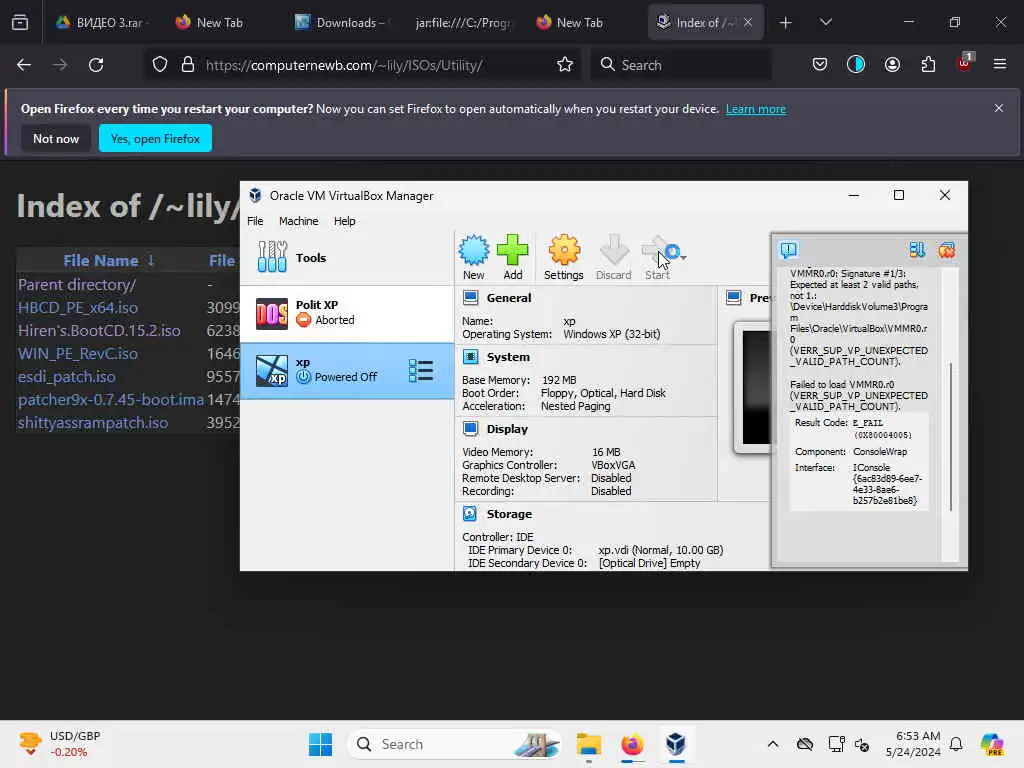Open HBCD_PE_x64.iso link
The height and width of the screenshot is (768, 1024).
[78, 308]
